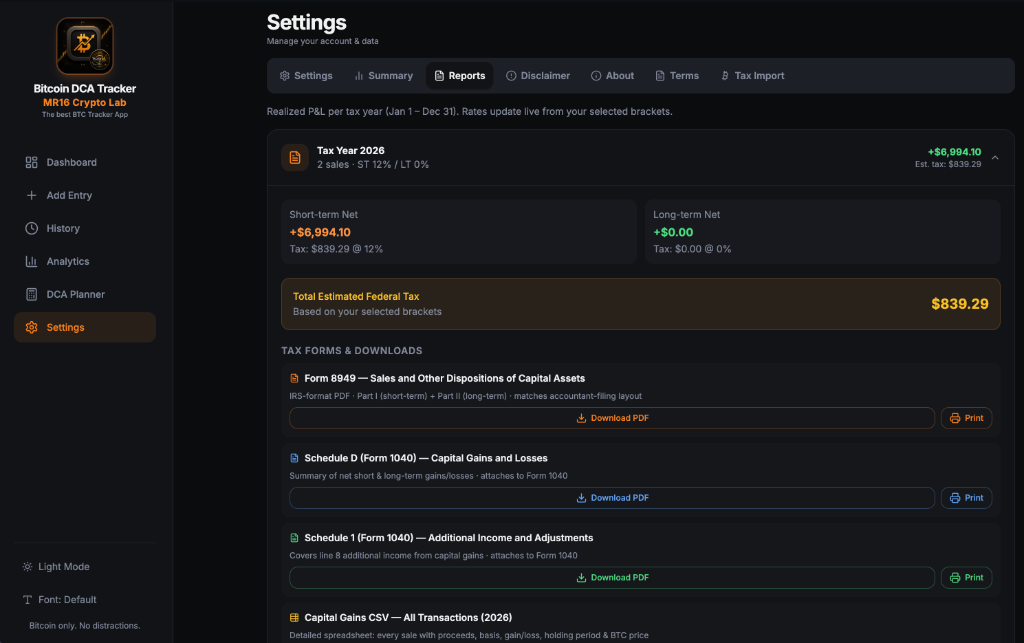The height and width of the screenshot is (643, 1024).
Task: Click the Short-term Net +$6,994.10 value
Action: coord(320,232)
